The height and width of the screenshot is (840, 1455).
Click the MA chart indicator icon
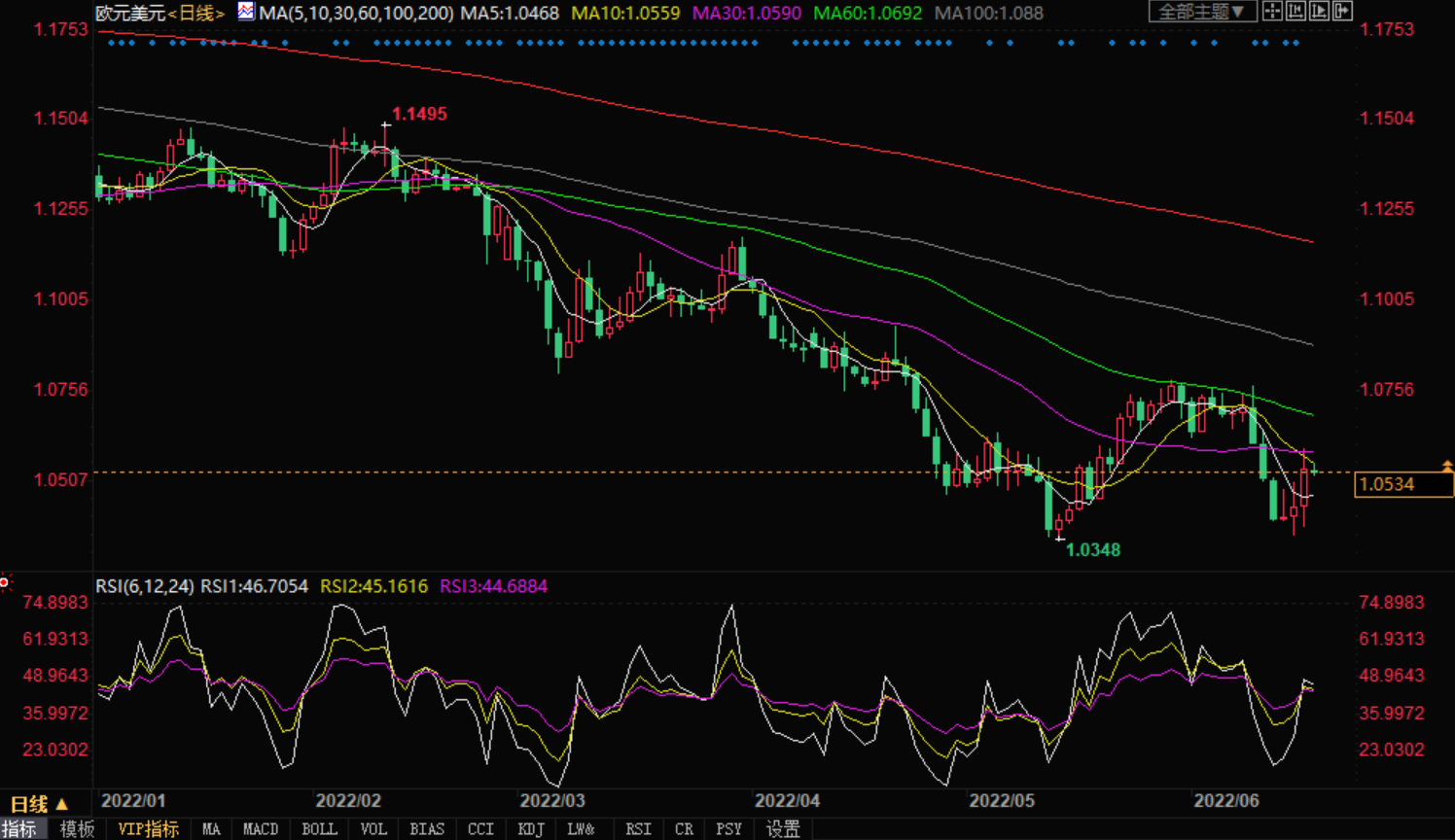246,12
